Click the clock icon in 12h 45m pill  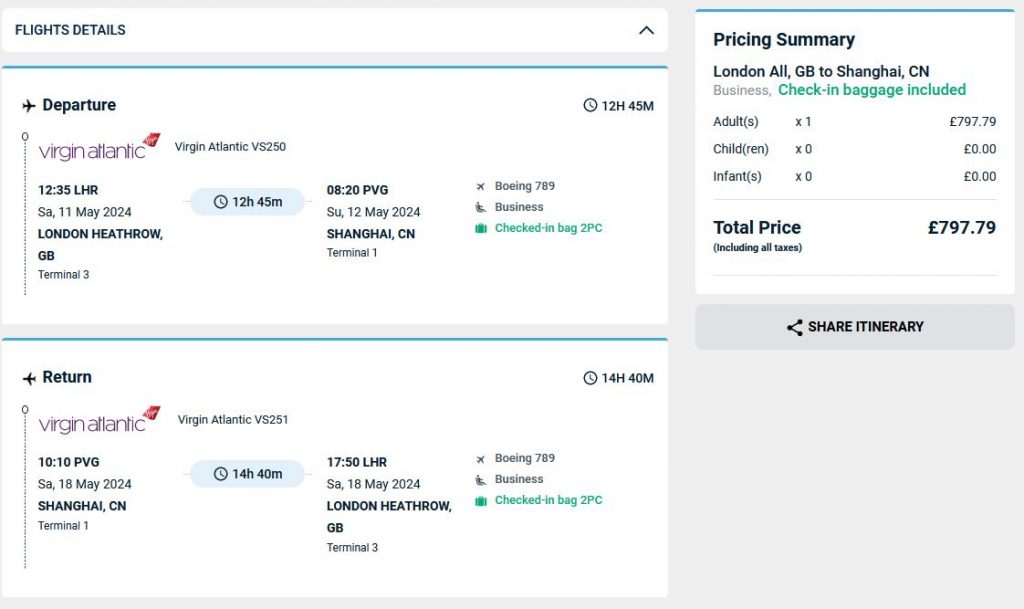pos(221,202)
